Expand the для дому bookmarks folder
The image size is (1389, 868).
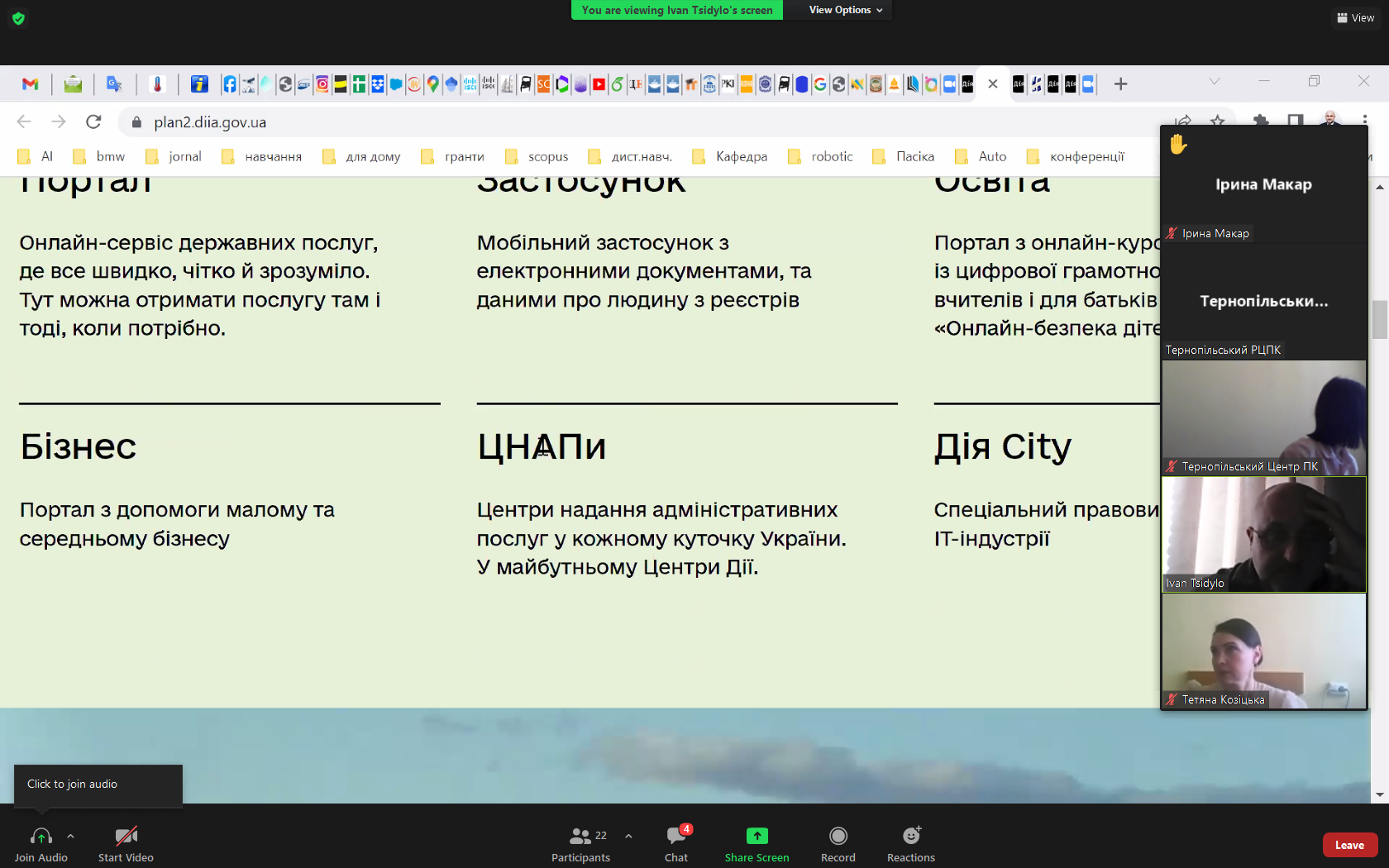point(361,156)
